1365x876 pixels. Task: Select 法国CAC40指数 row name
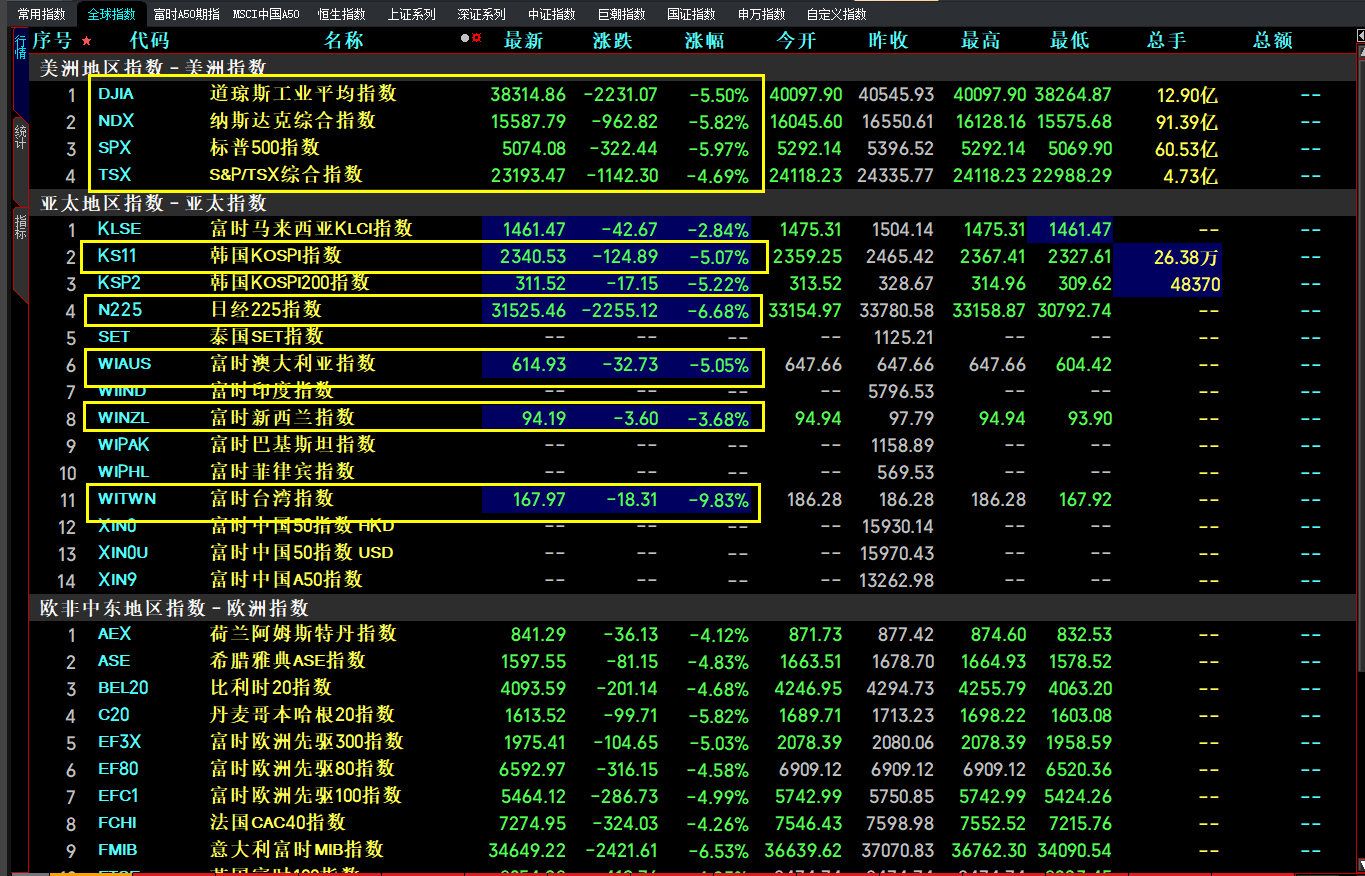[278, 823]
